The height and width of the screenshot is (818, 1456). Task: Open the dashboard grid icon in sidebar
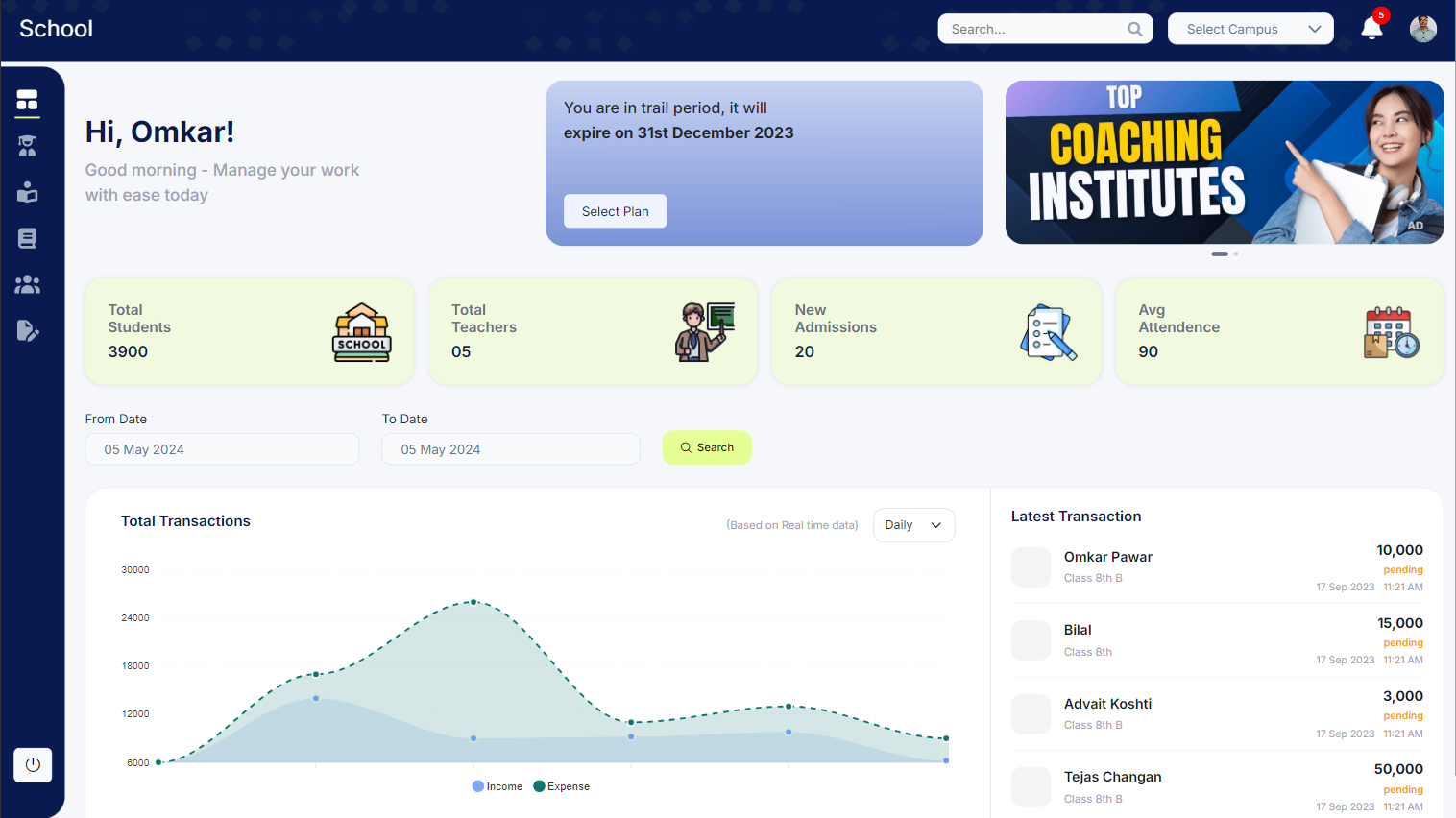point(27,100)
